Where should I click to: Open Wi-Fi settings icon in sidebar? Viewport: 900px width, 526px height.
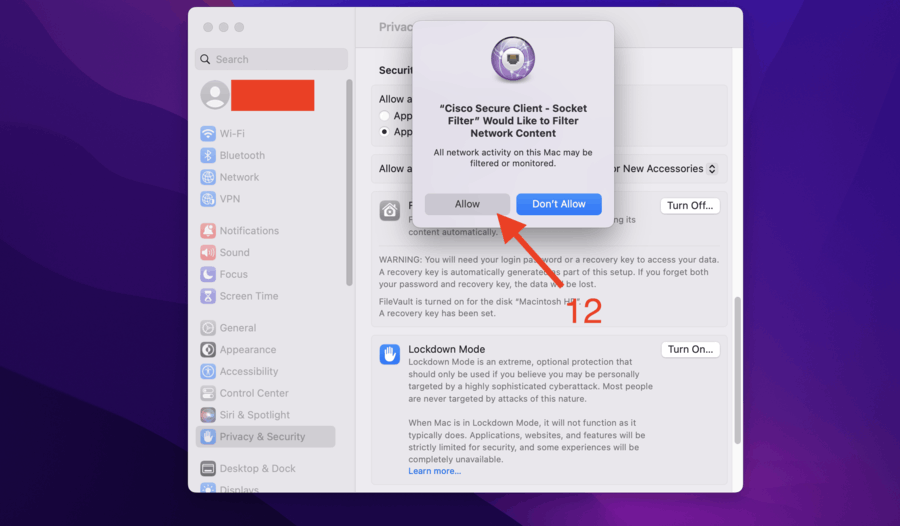click(x=208, y=134)
